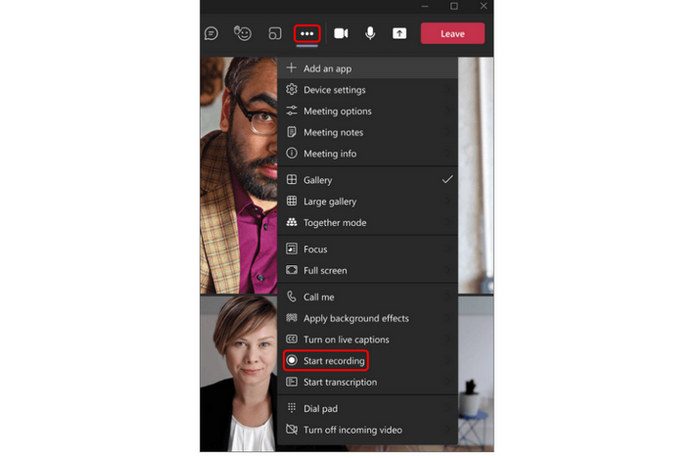Enter Full screen
This screenshot has width=700, height=458.
[367, 271]
